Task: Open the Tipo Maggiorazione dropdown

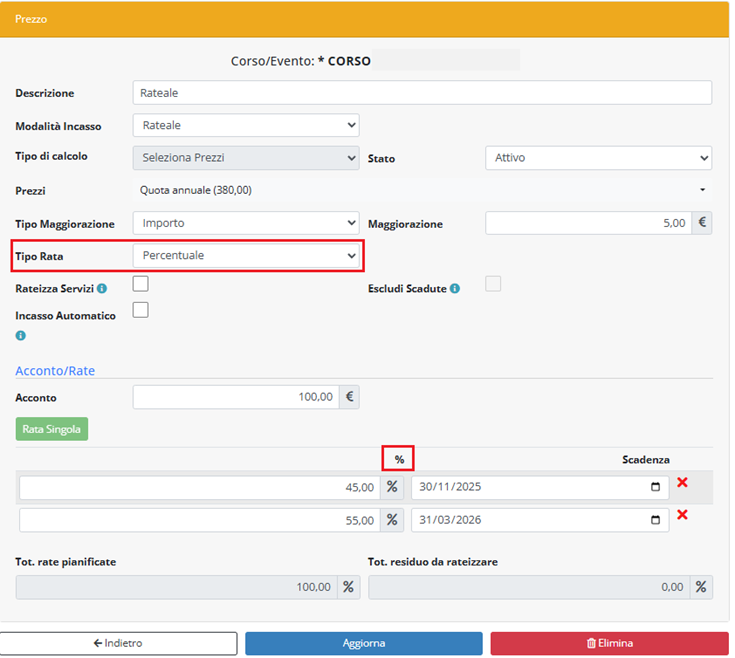Action: click(x=246, y=223)
